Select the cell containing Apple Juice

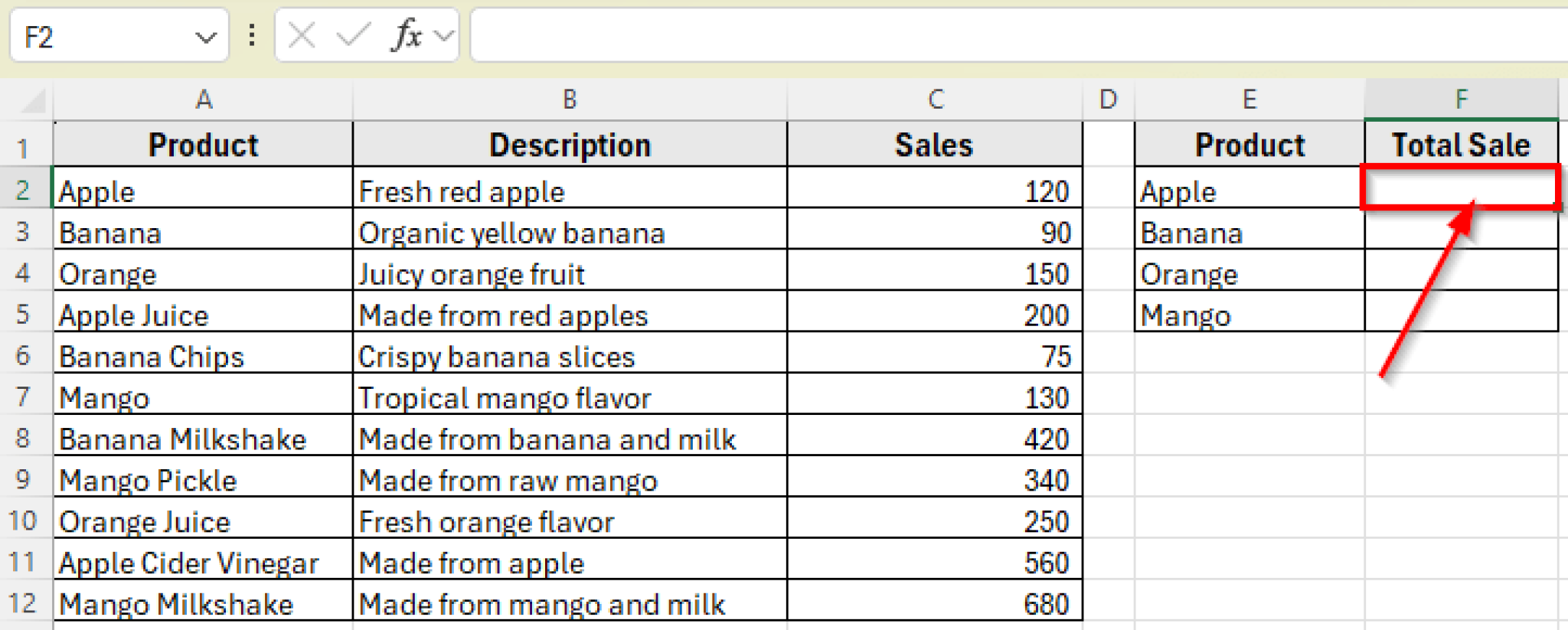coord(203,315)
